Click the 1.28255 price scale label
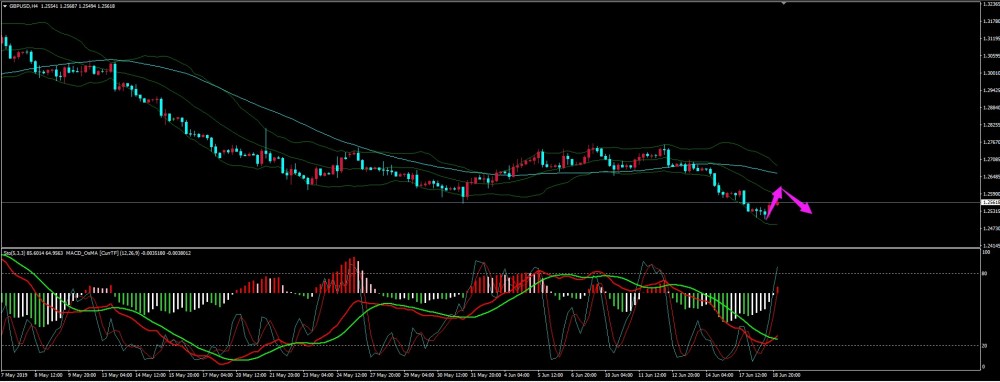 [992, 124]
